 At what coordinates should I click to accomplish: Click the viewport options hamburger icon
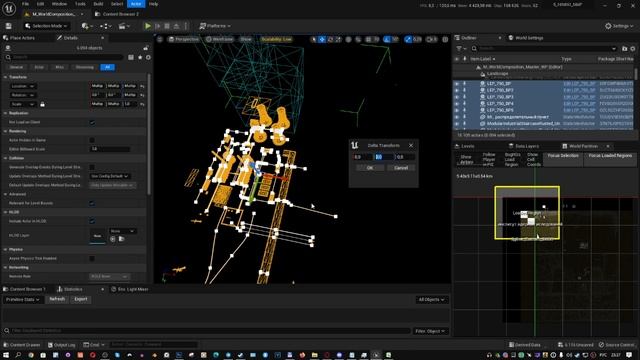coord(160,39)
